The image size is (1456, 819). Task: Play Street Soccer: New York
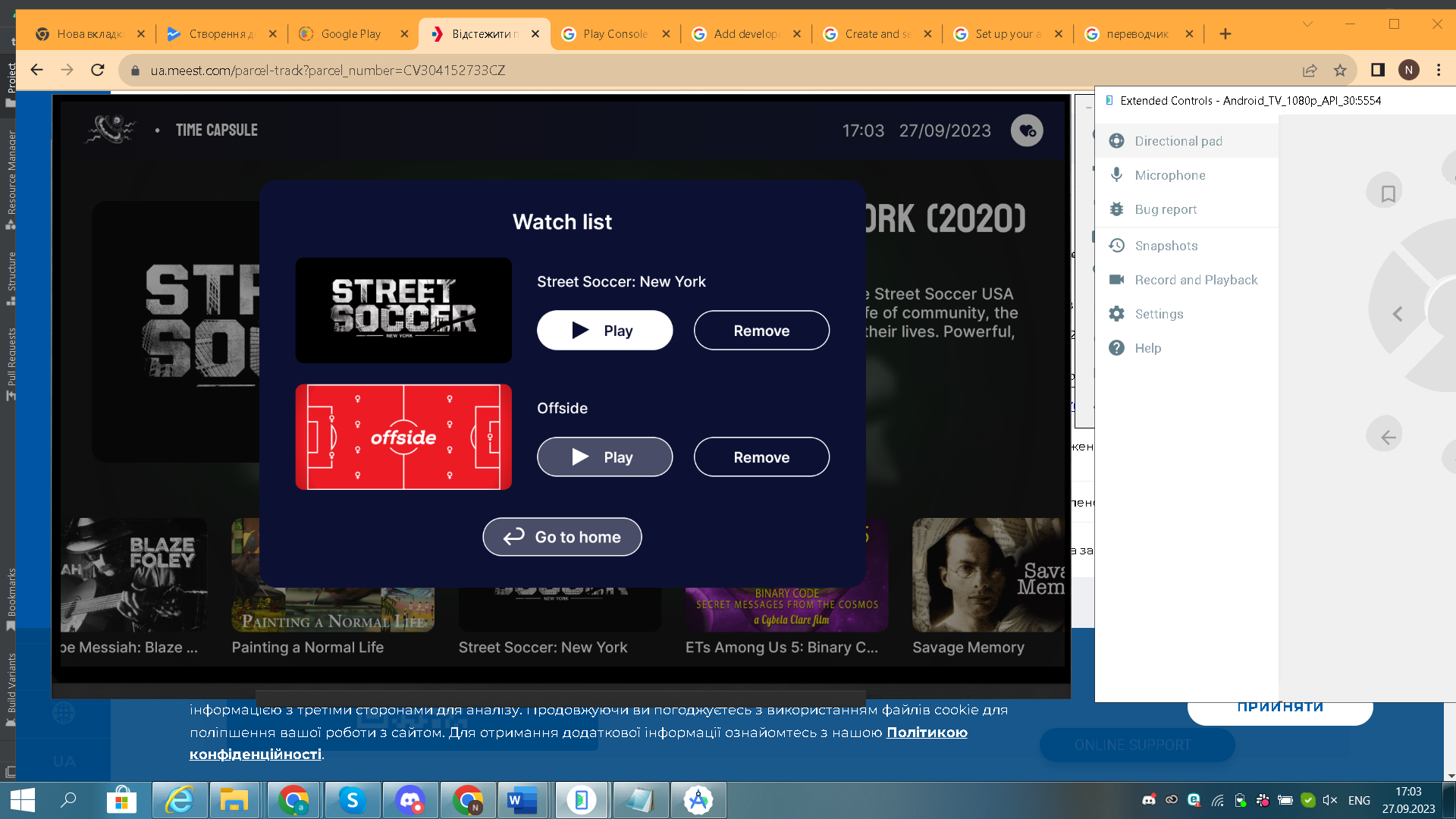pyautogui.click(x=604, y=331)
